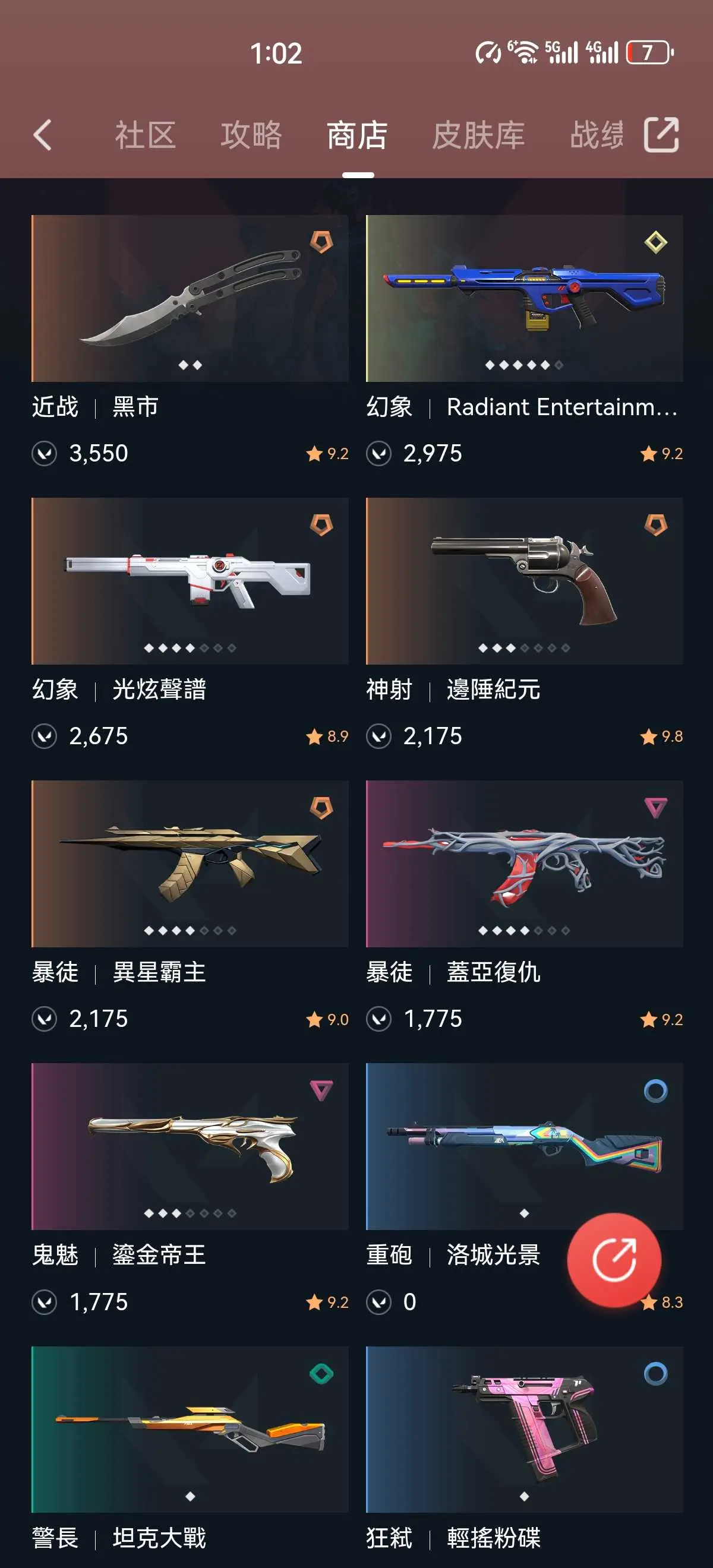Tap the blue circle tier icon on 洛城光景
713x1568 pixels.
656,1091
